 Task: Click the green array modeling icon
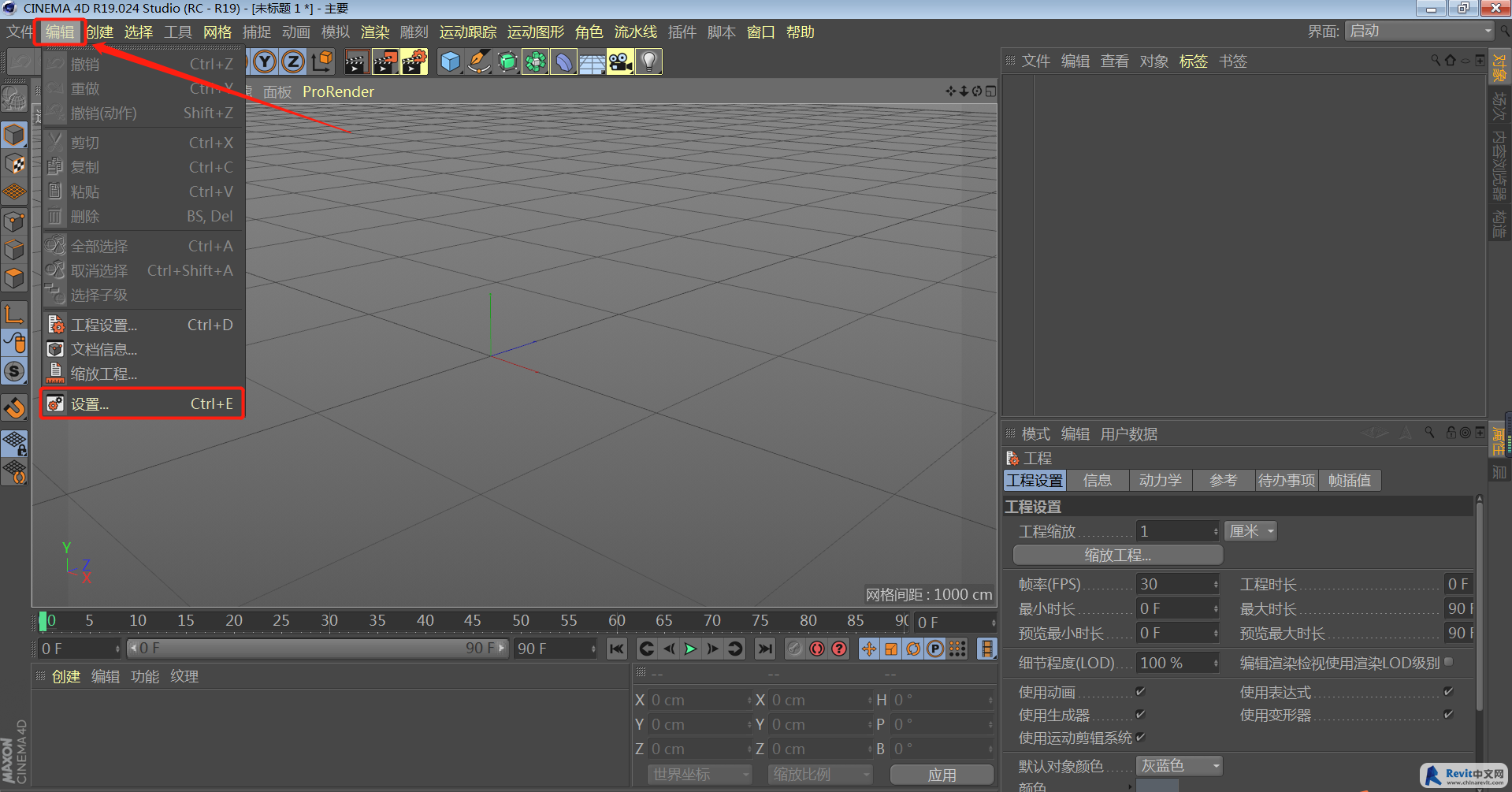(x=536, y=61)
